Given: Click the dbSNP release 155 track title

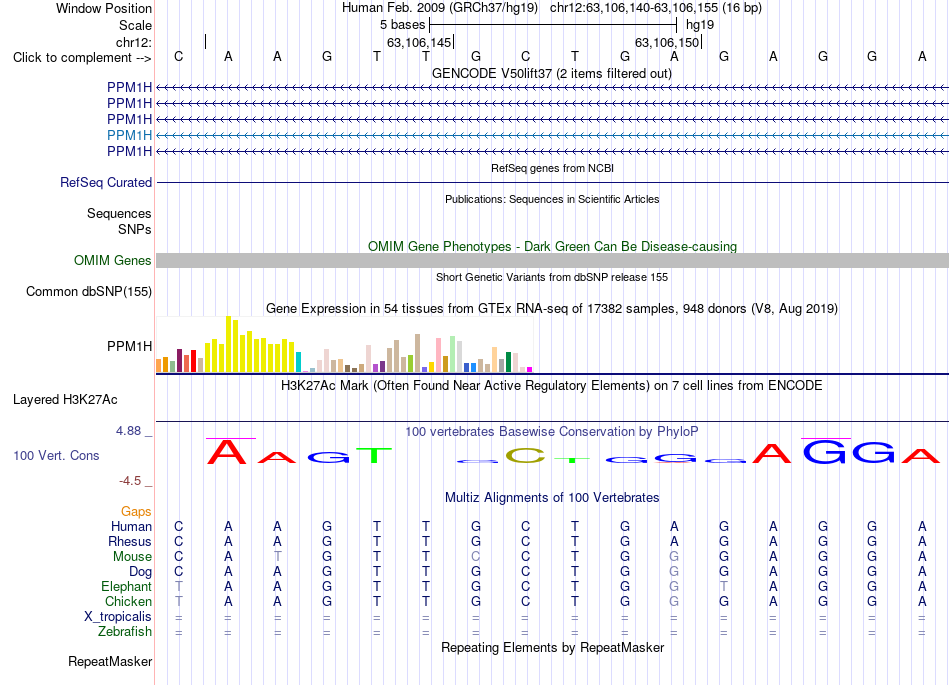Looking at the screenshot, I should click(x=552, y=277).
